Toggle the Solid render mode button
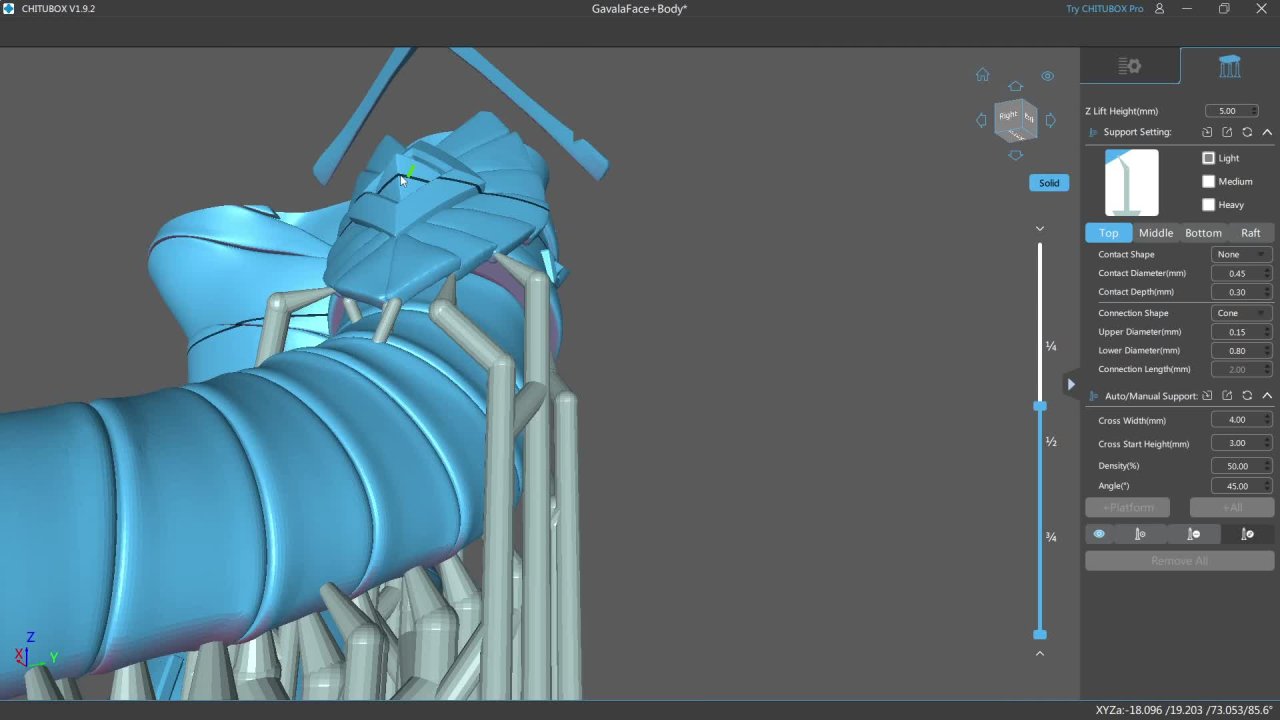The width and height of the screenshot is (1280, 720). pos(1049,183)
